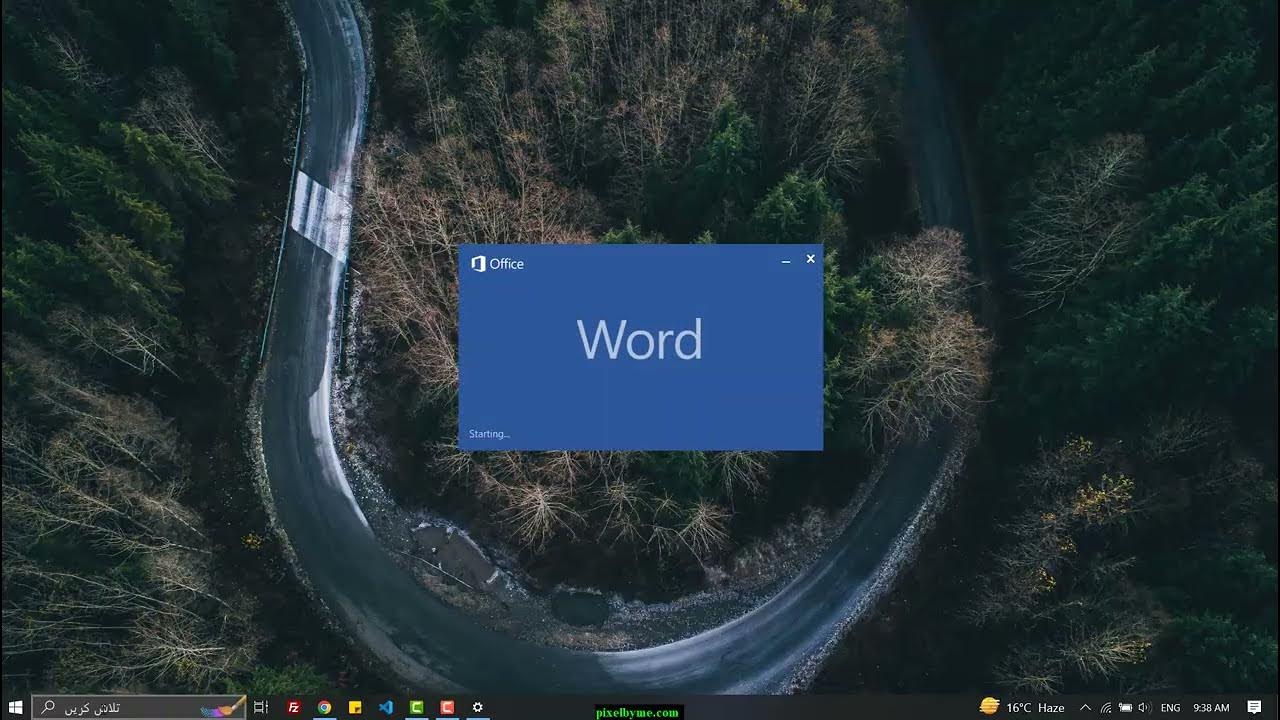Open the clock showing 9:38 AM

(1211, 707)
